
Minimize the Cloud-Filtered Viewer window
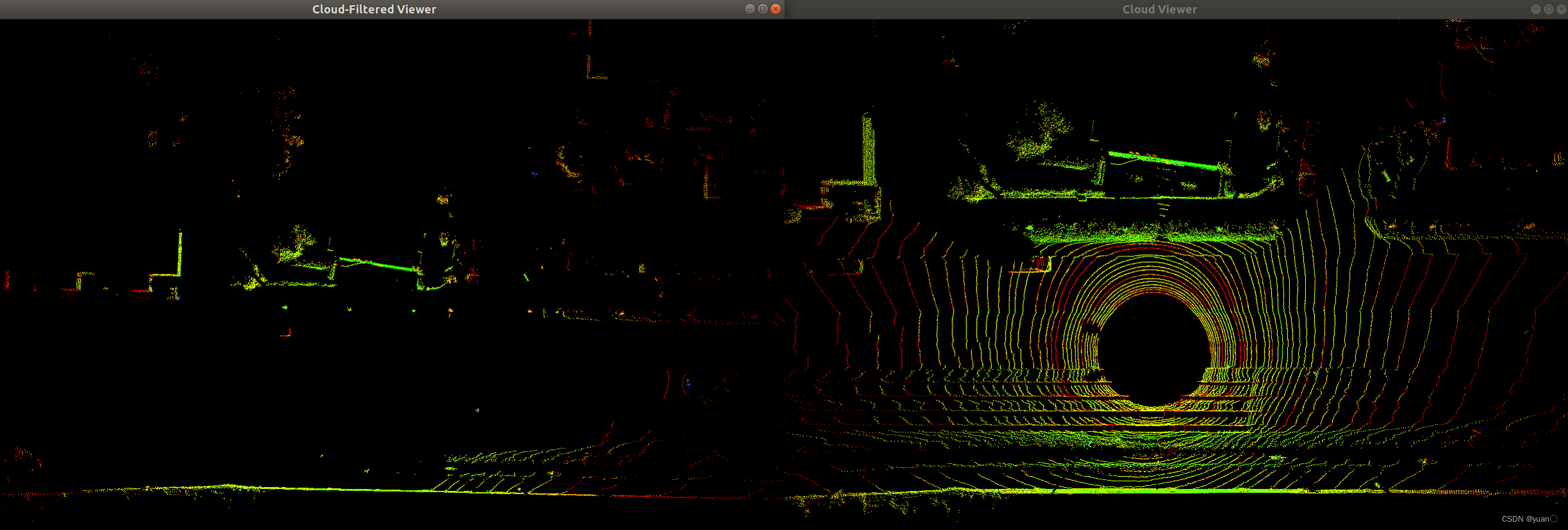click(750, 9)
